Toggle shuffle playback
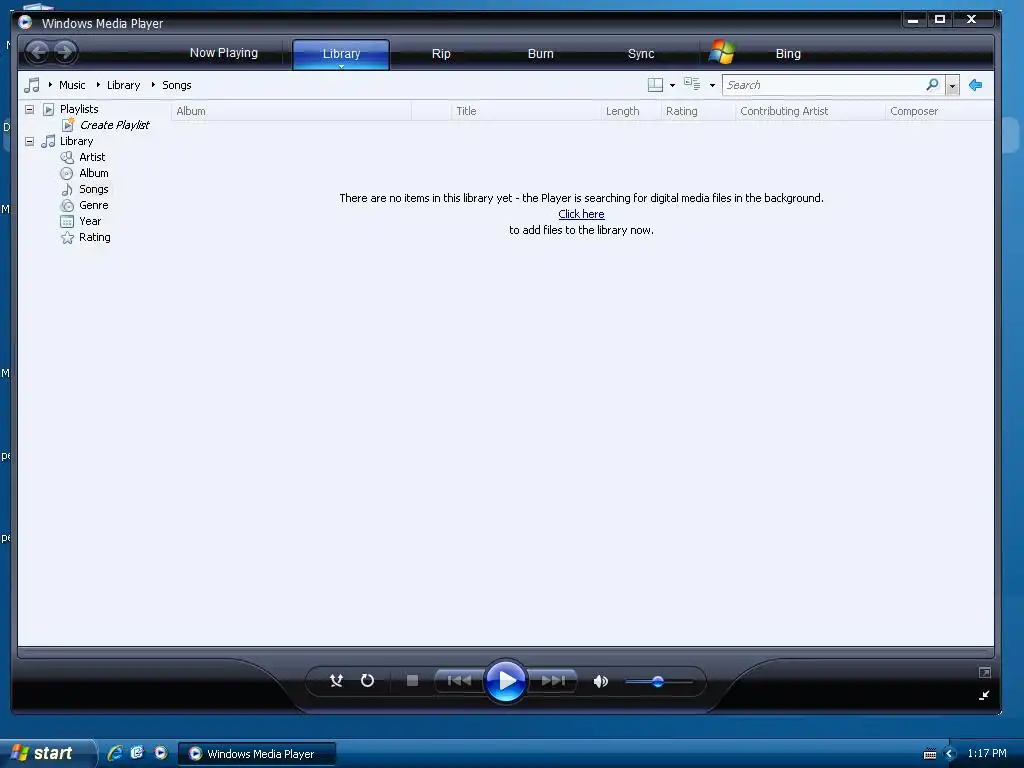Image resolution: width=1024 pixels, height=768 pixels. pos(336,681)
